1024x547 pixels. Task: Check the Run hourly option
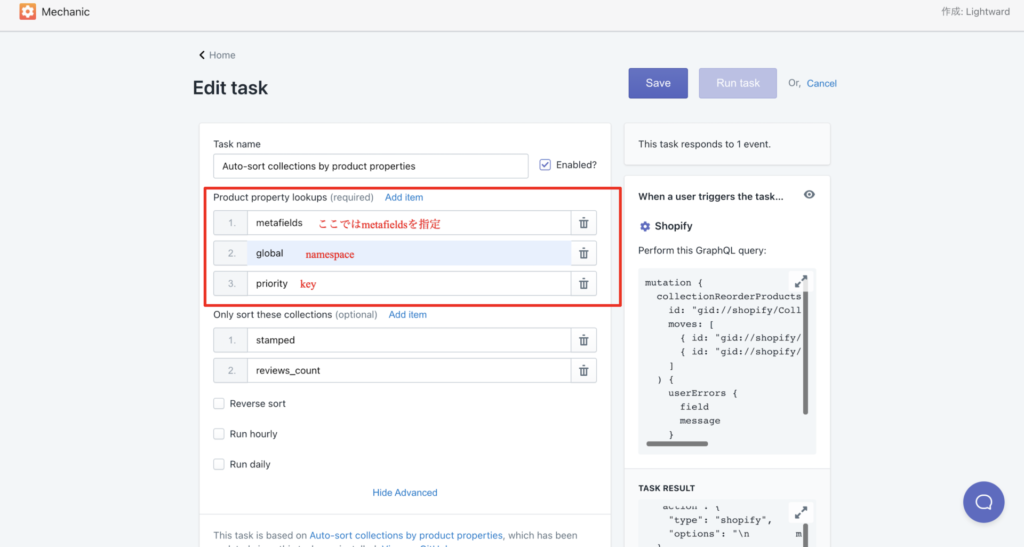click(x=219, y=434)
